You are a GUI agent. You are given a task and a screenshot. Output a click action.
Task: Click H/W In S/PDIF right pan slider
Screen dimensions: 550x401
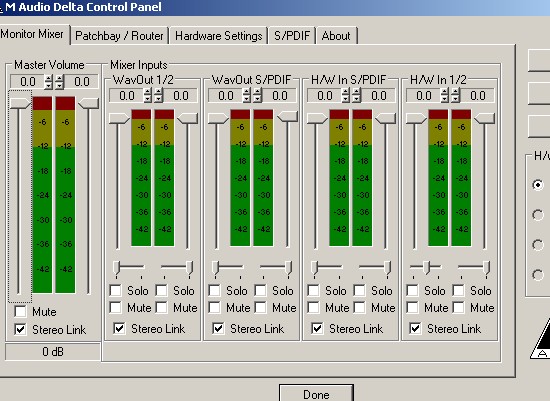coord(387,268)
